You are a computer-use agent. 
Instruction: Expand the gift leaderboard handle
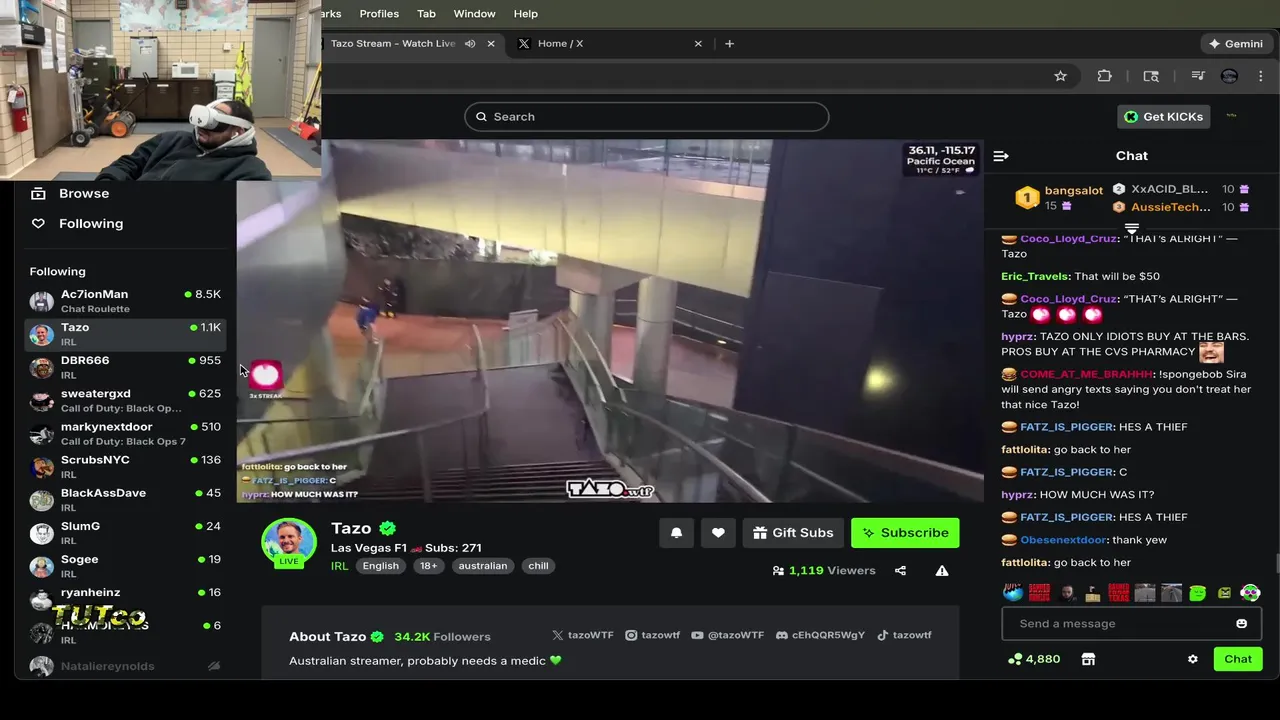[x=1131, y=229]
